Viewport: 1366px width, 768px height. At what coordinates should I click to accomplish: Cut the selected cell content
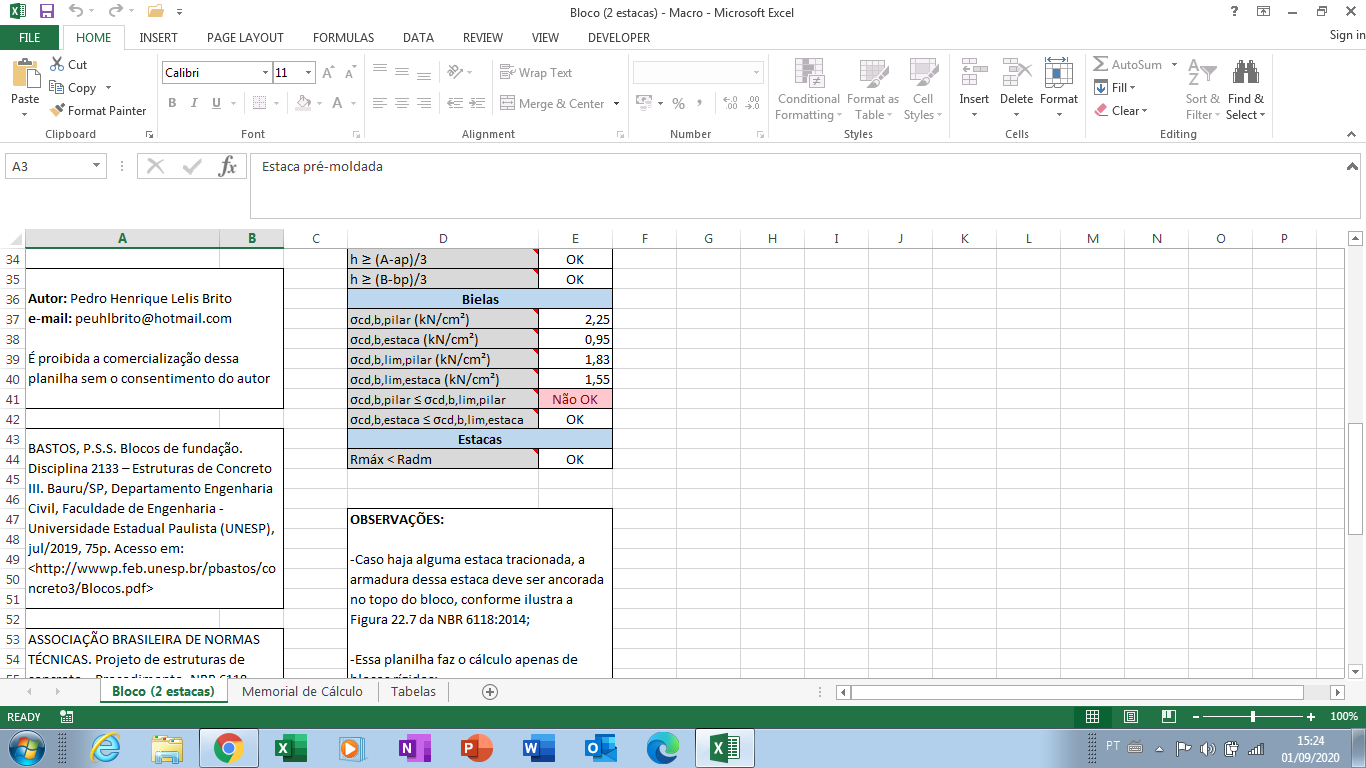(68, 64)
